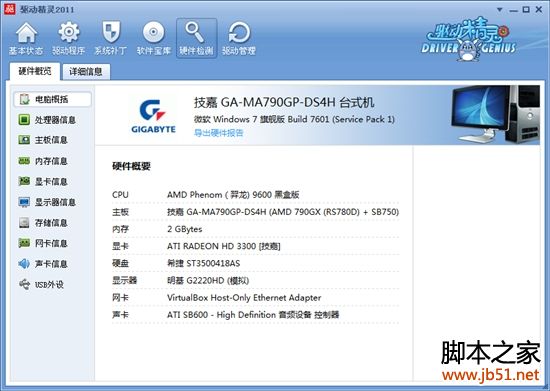This screenshot has height=391, width=550.
Task: Click the 显卡信息 graphics card icon
Action: [24, 181]
